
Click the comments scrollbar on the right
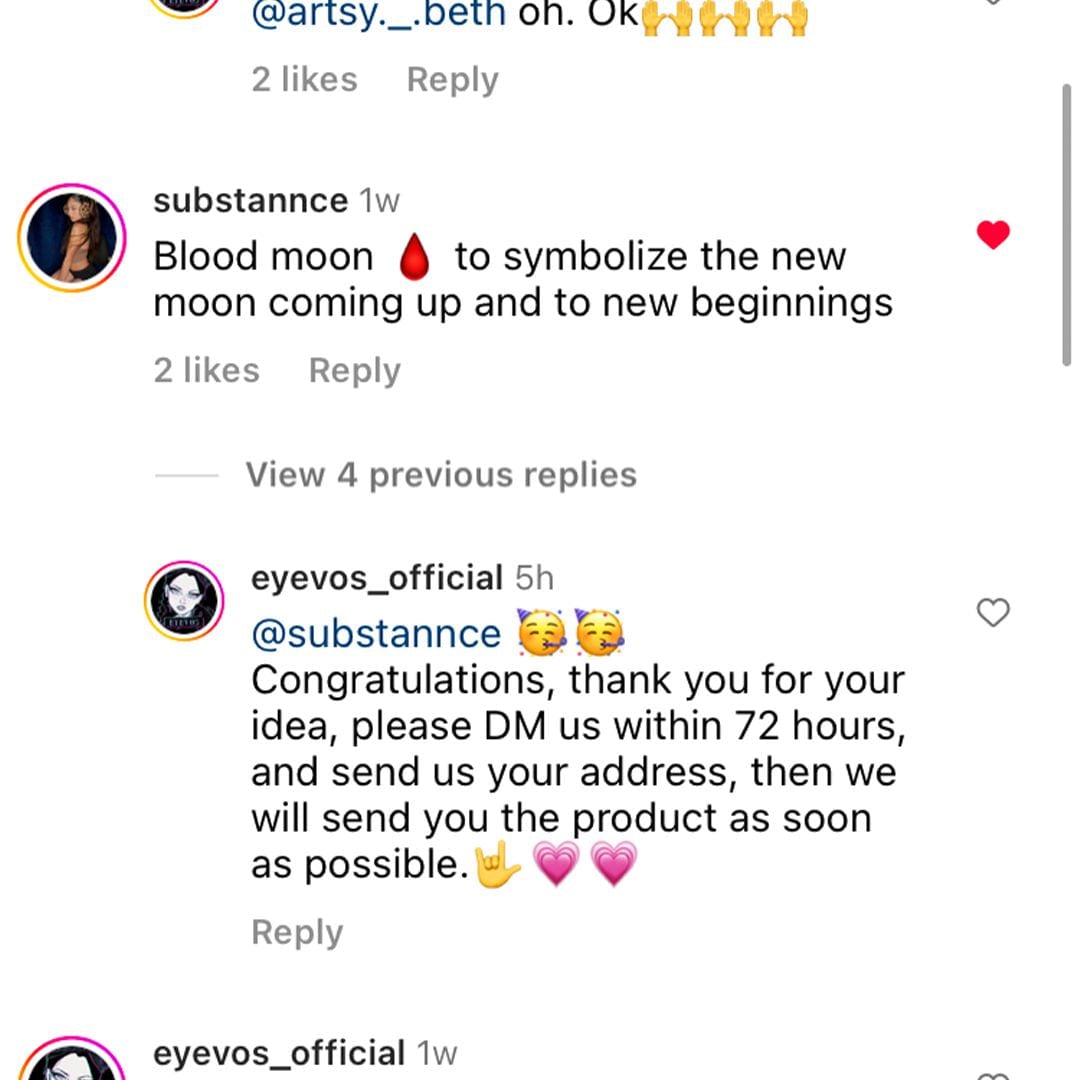[x=1066, y=225]
